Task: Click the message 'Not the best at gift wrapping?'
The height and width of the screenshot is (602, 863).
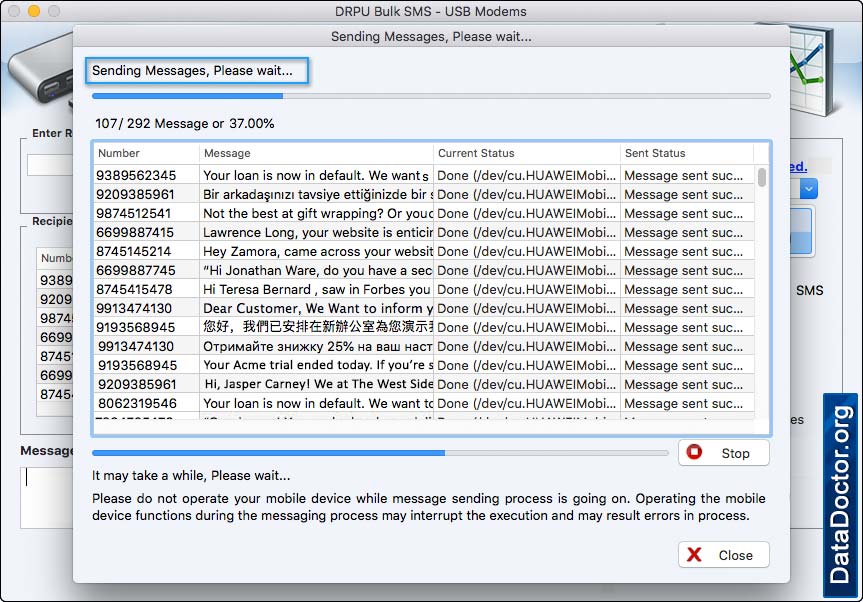Action: click(x=317, y=213)
